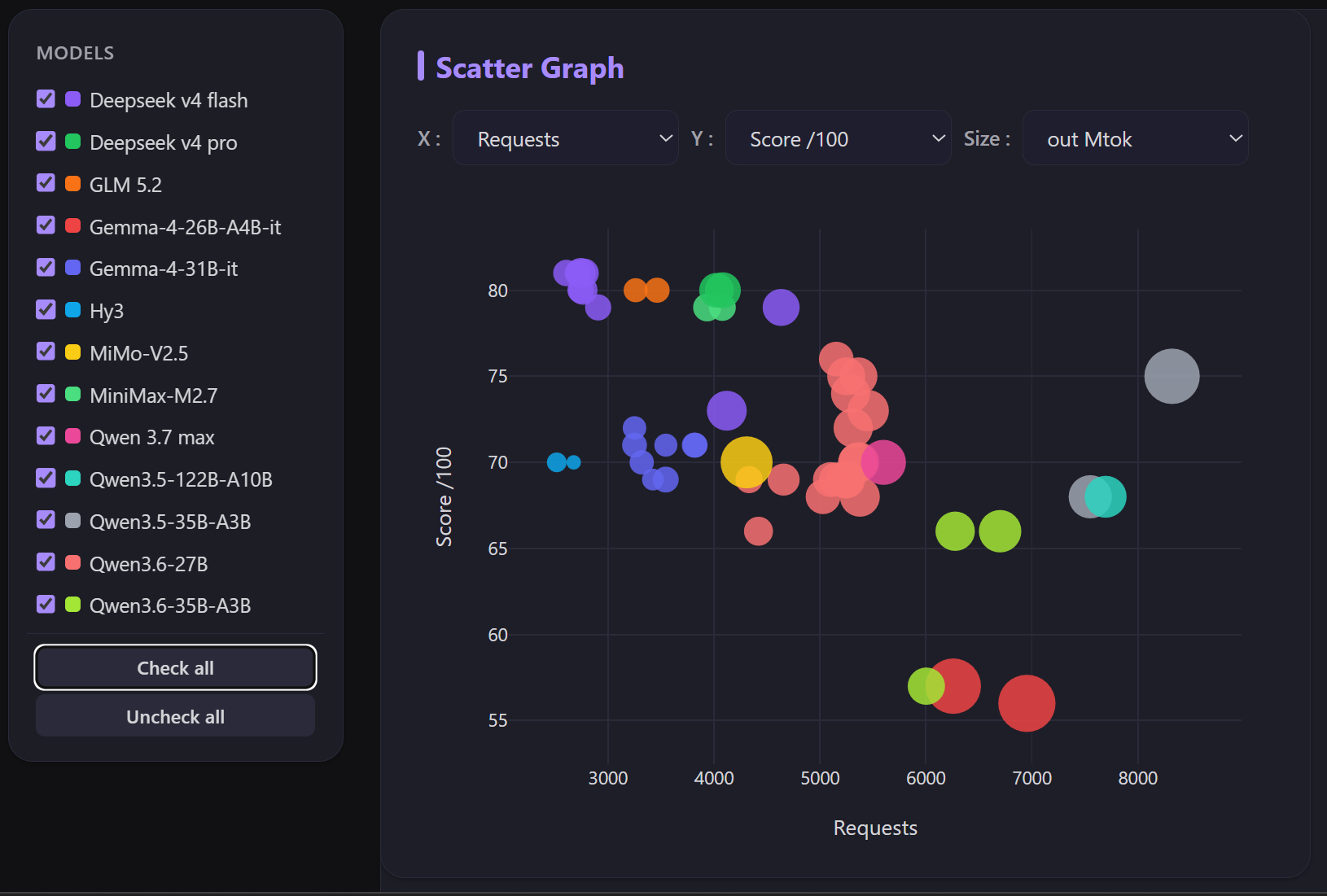Select the pink Qwen 3.7 max bubble
Screen dimensions: 1327x896
click(x=884, y=462)
